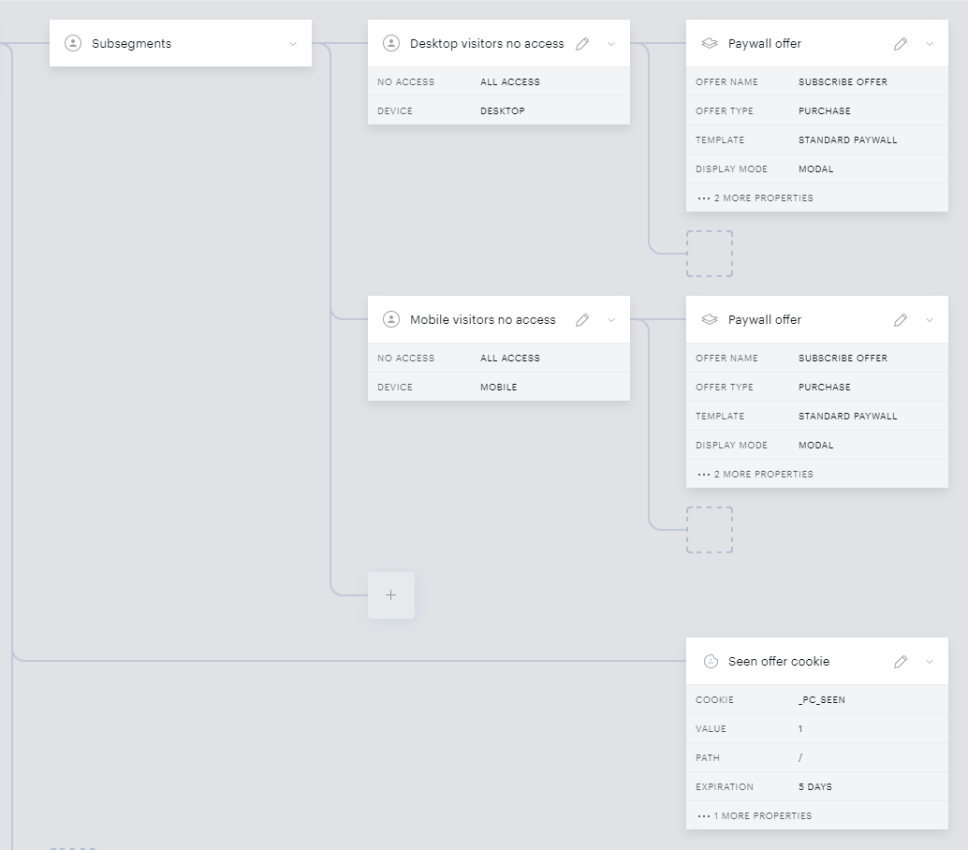Edit the Seen offer cookie card

tap(901, 662)
